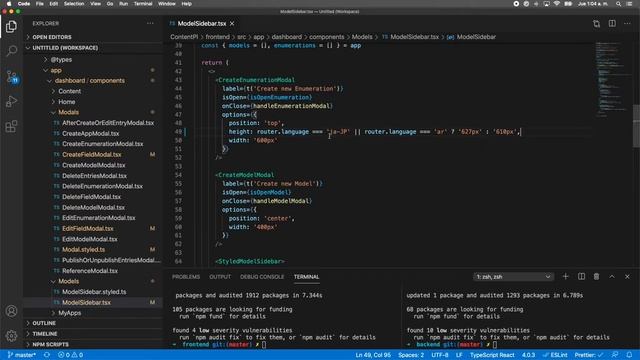Viewport: 640px width, 360px height.
Task: Click ESLint status bar item
Action: (555, 355)
